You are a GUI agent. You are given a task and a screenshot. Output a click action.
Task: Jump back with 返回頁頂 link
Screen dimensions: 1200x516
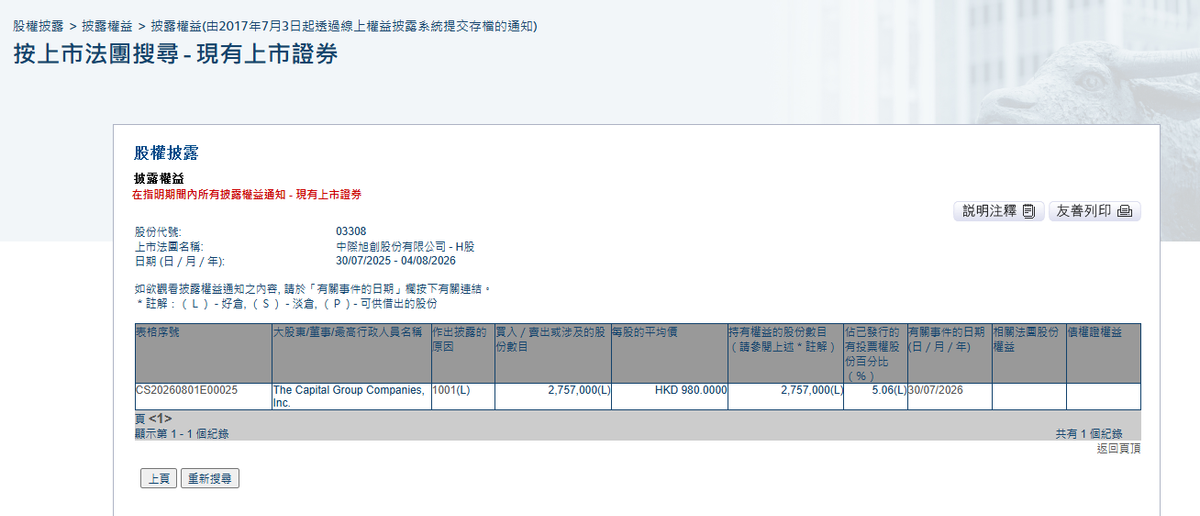tap(1118, 448)
